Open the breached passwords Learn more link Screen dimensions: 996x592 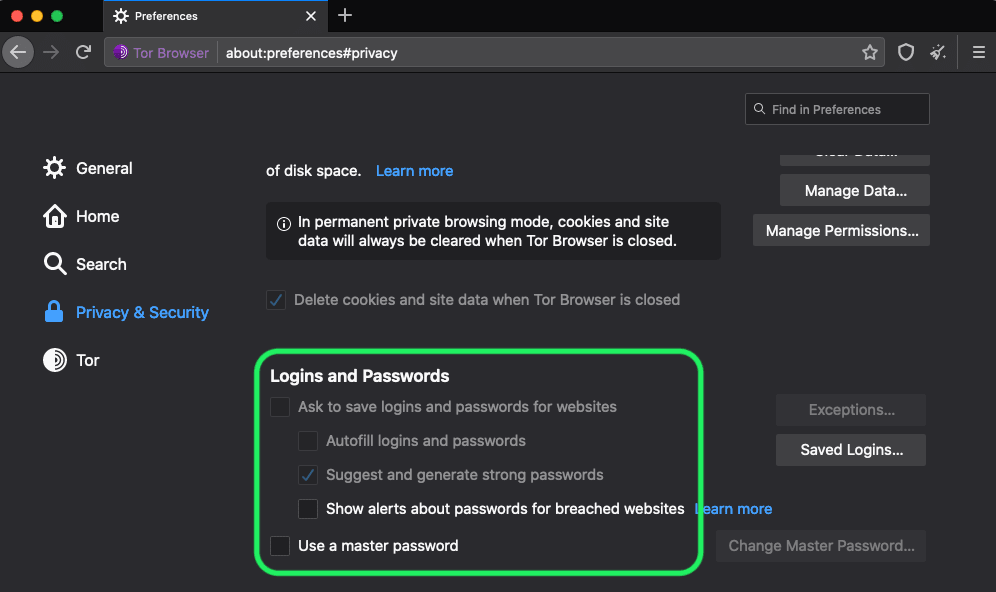(x=732, y=508)
